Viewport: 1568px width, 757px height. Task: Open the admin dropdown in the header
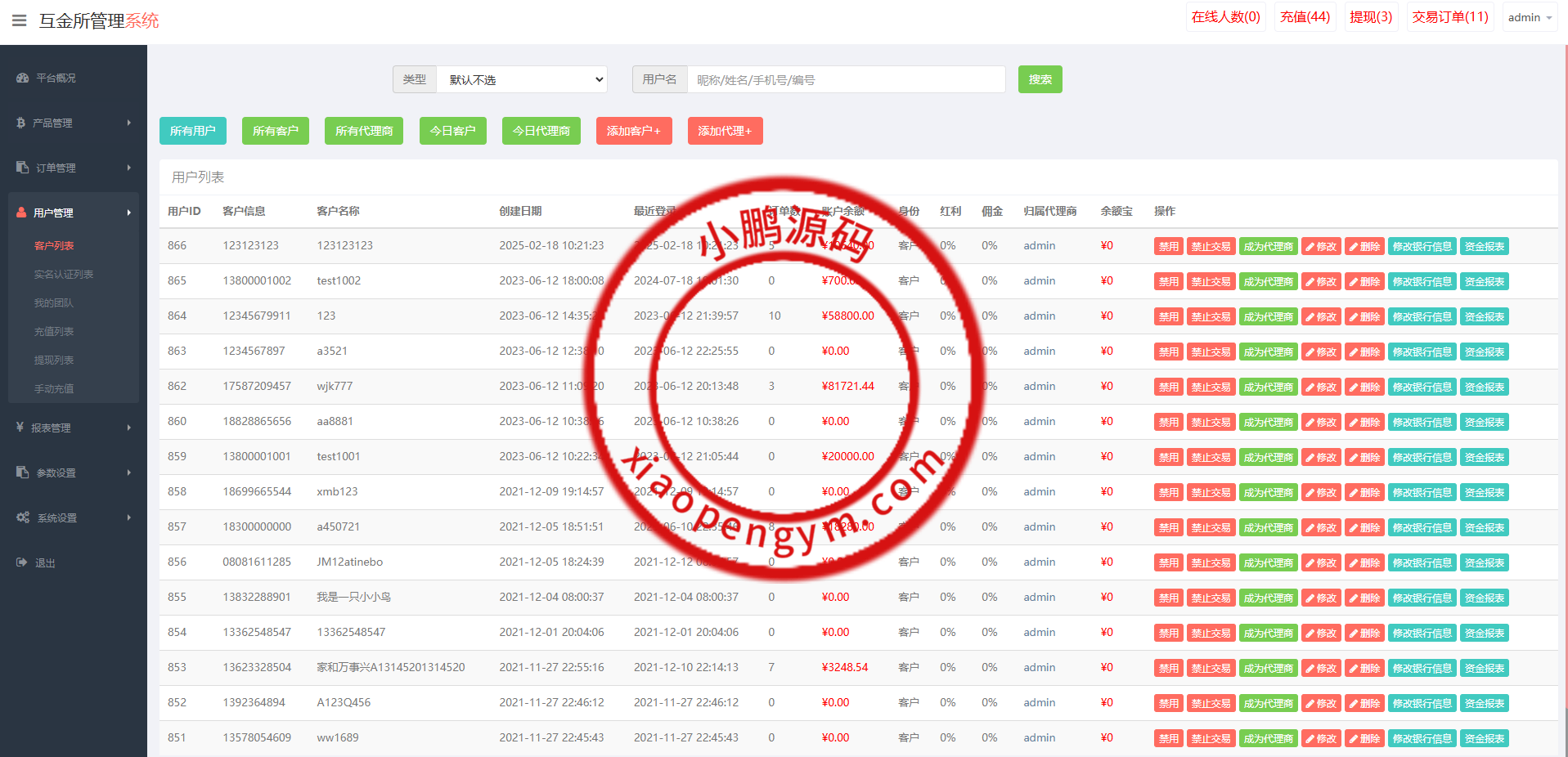(1530, 17)
